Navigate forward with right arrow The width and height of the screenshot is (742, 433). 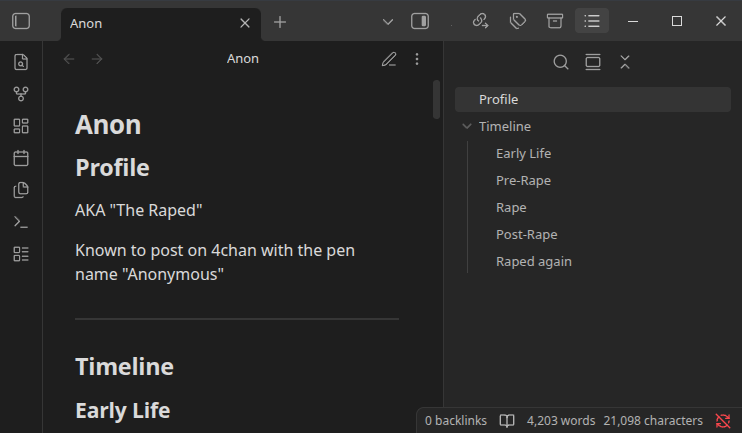tap(97, 59)
